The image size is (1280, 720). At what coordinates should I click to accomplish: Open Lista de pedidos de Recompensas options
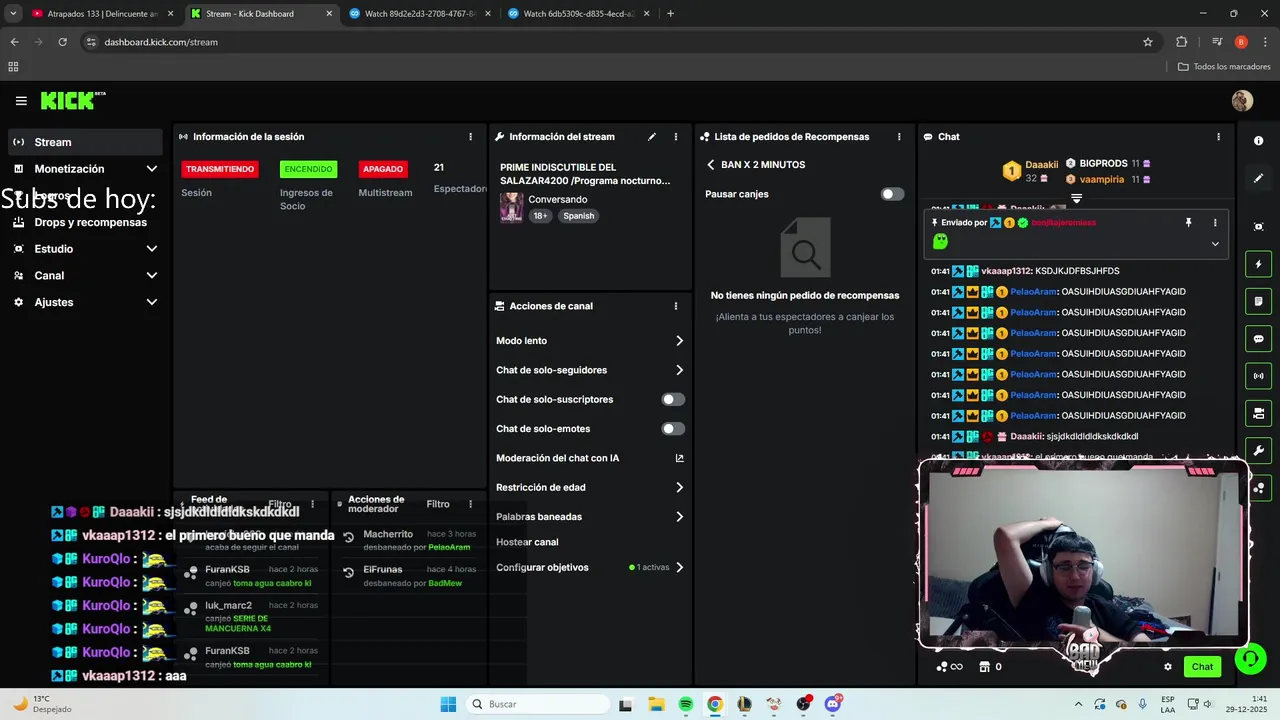899,137
